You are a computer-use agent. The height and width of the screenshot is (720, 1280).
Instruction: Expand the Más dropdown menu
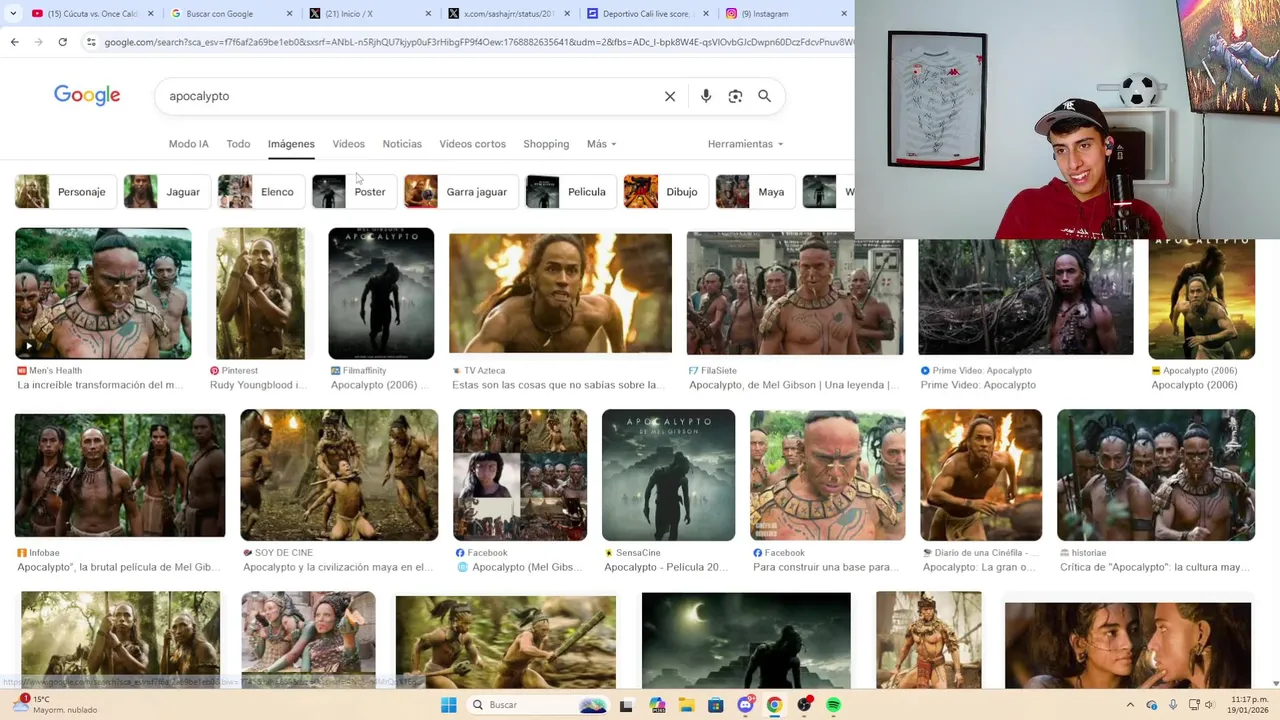pos(601,144)
